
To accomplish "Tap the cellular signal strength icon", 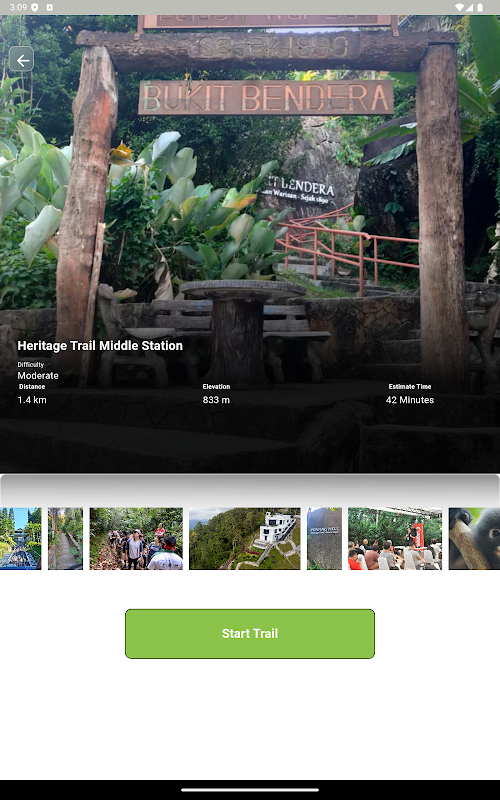I will (x=470, y=7).
